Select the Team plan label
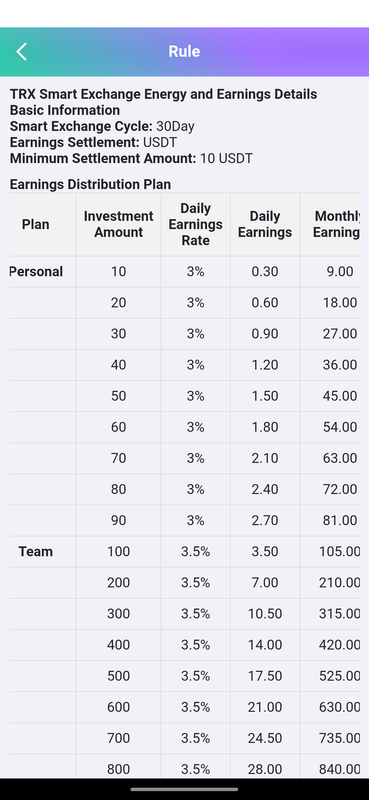This screenshot has height=800, width=369. click(36, 552)
